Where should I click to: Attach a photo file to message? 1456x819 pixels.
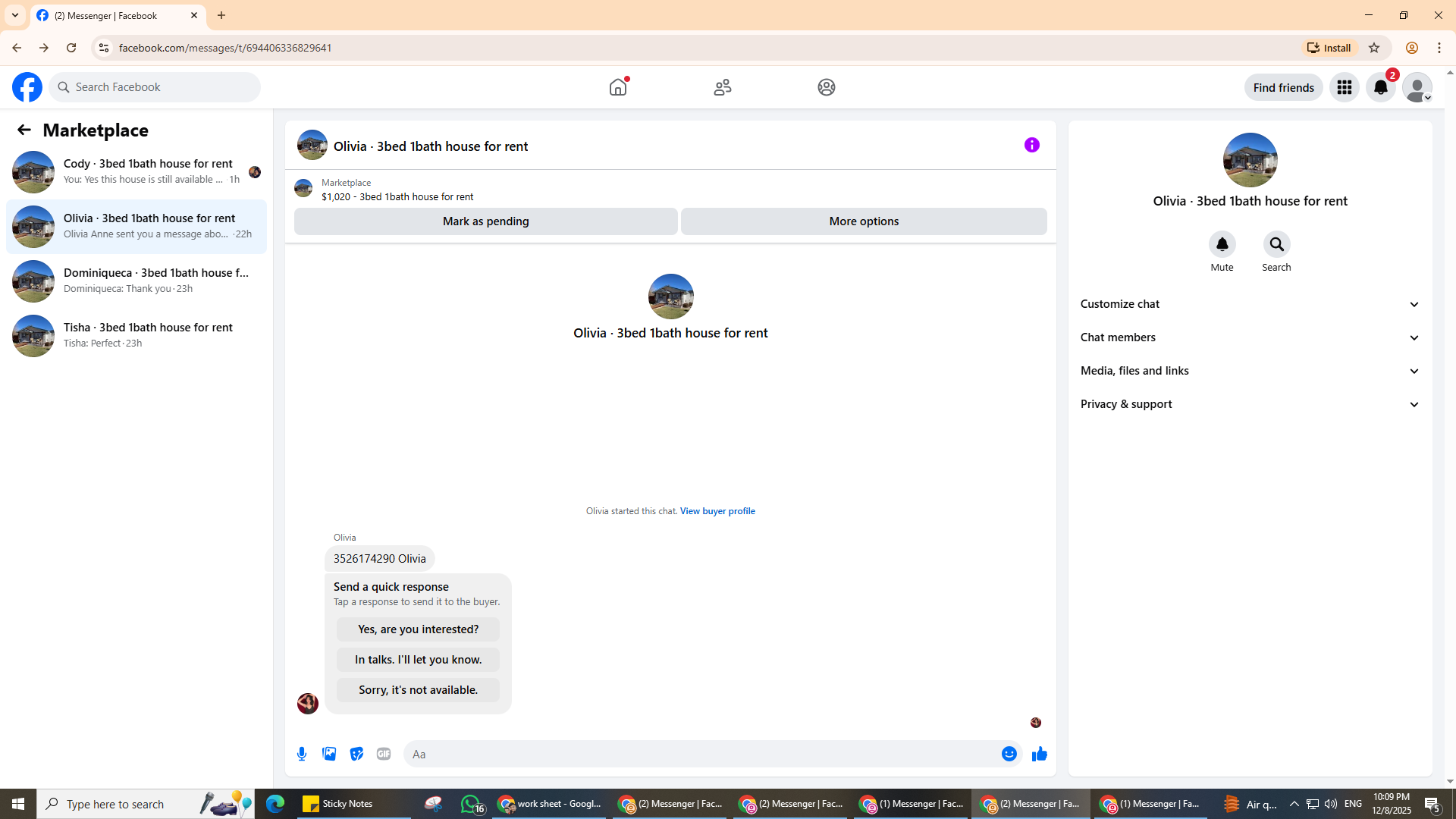[x=329, y=754]
